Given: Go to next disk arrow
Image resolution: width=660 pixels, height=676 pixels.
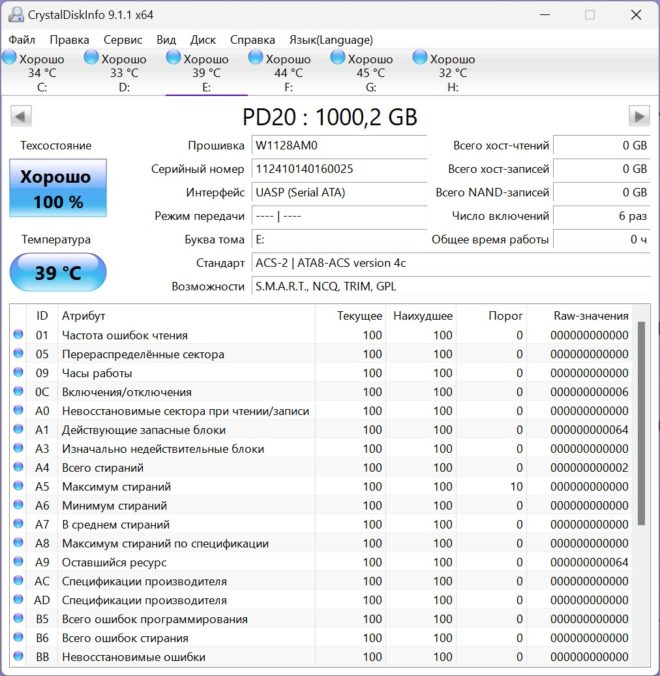Looking at the screenshot, I should 639,116.
